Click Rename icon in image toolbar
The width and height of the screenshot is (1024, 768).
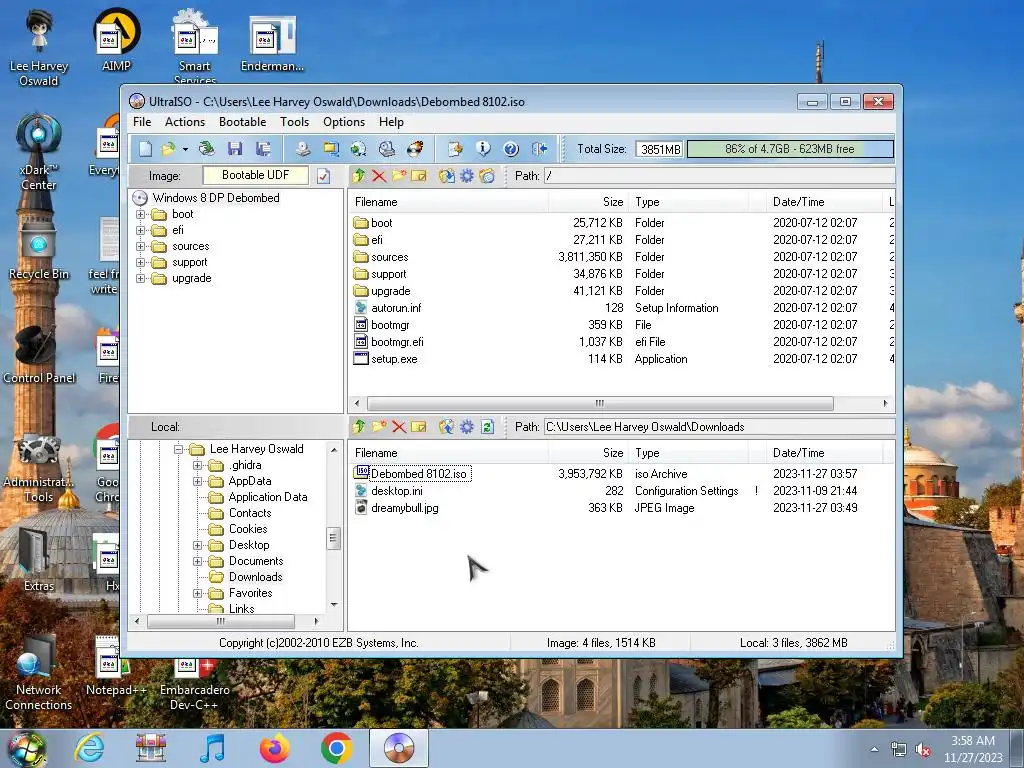419,176
